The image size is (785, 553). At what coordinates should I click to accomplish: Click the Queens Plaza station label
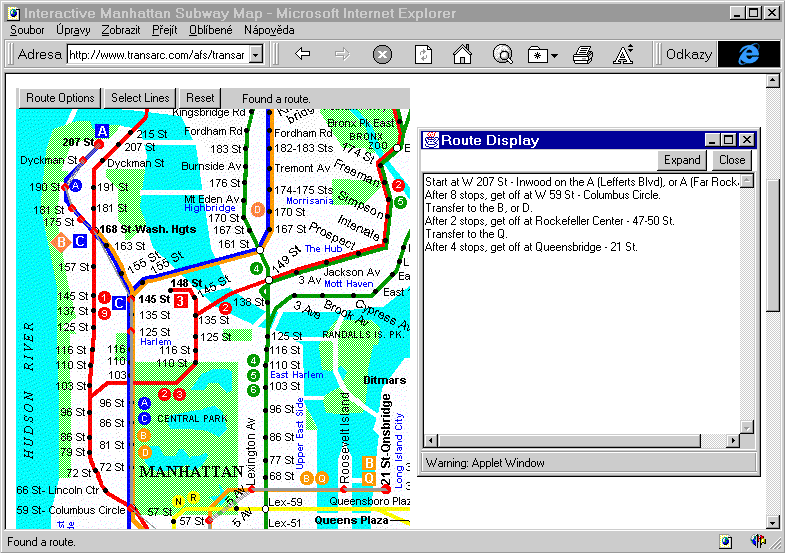point(351,520)
